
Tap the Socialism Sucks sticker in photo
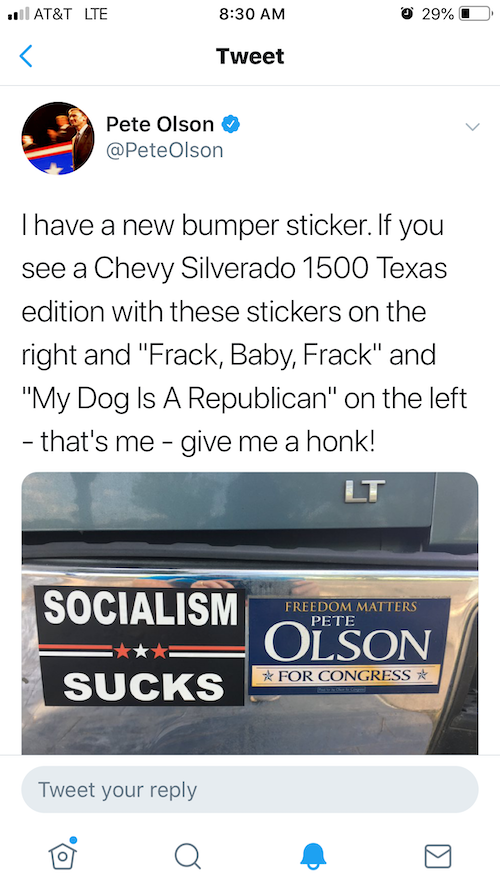coord(140,646)
